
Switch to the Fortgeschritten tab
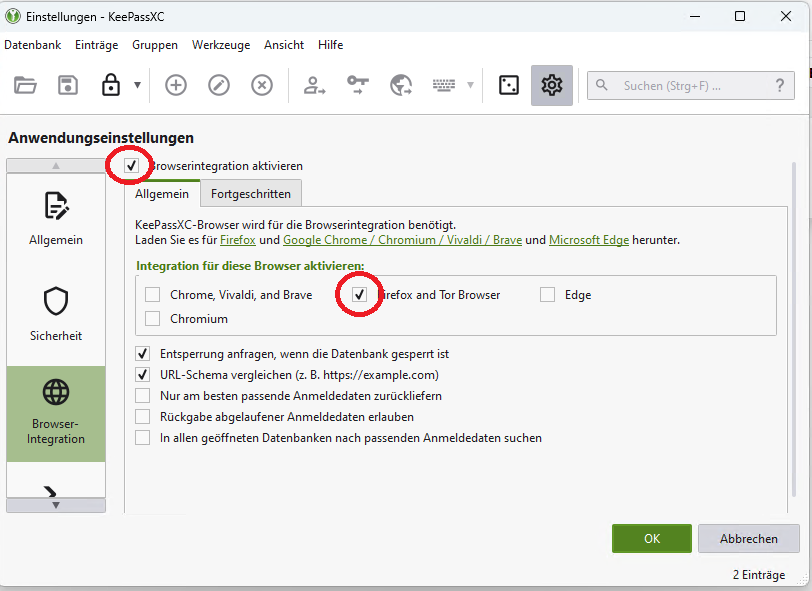tap(250, 193)
